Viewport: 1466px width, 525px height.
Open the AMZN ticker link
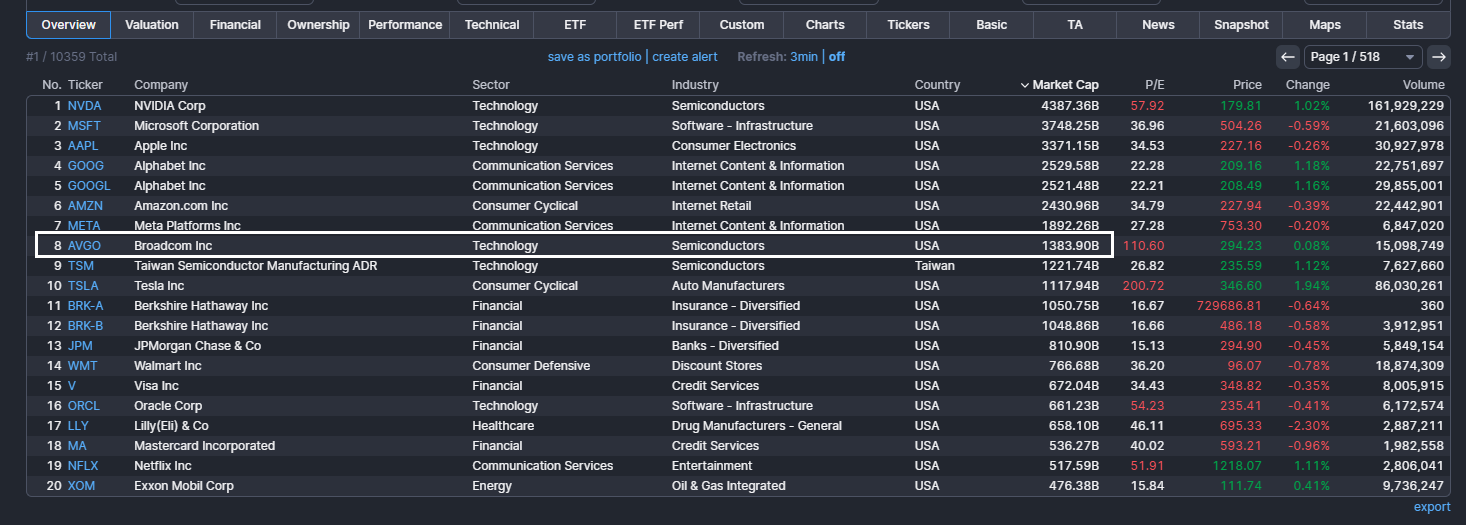(85, 205)
